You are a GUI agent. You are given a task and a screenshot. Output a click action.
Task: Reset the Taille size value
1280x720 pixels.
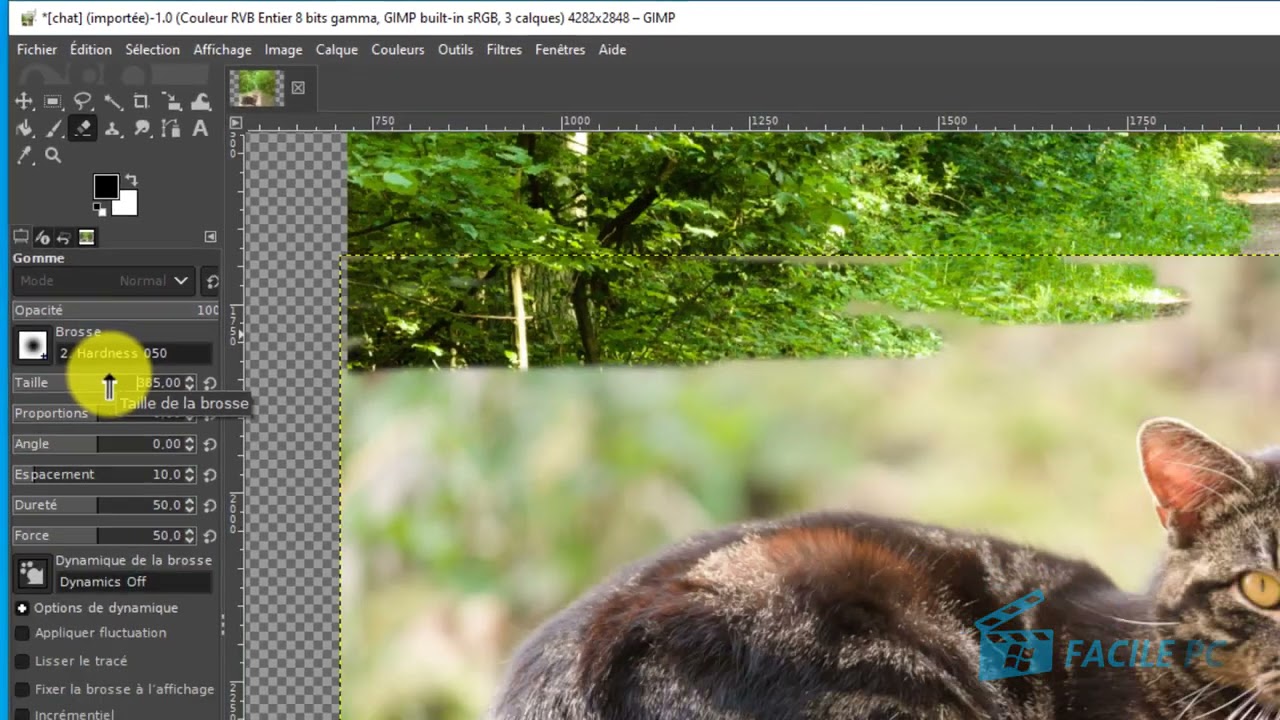210,382
